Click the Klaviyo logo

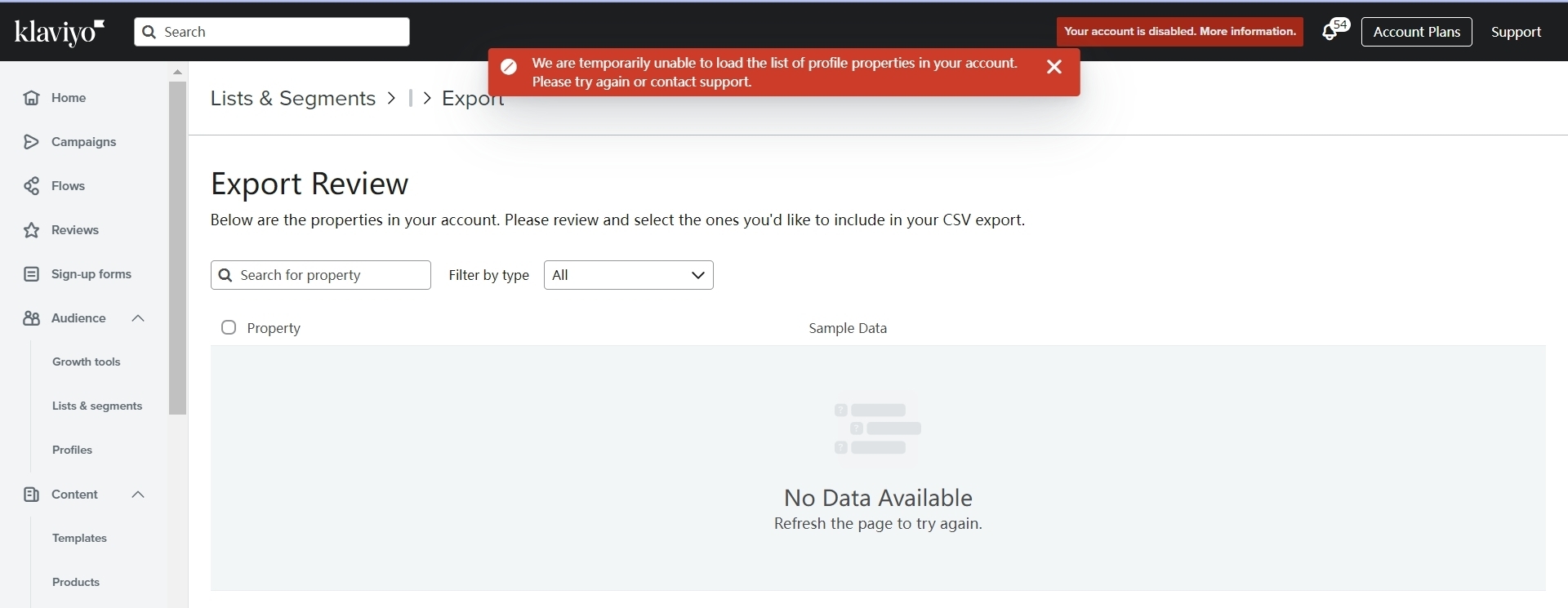coord(60,32)
